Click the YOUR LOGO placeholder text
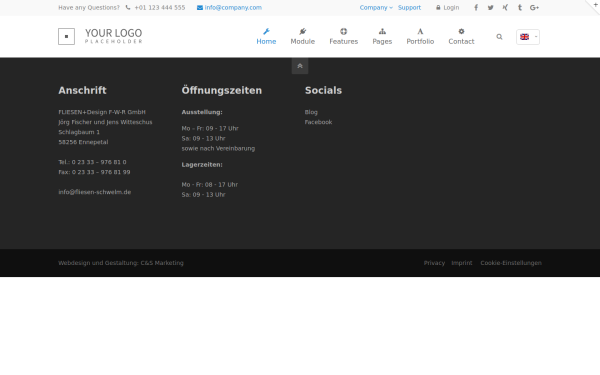The width and height of the screenshot is (600, 375). [x=113, y=36]
